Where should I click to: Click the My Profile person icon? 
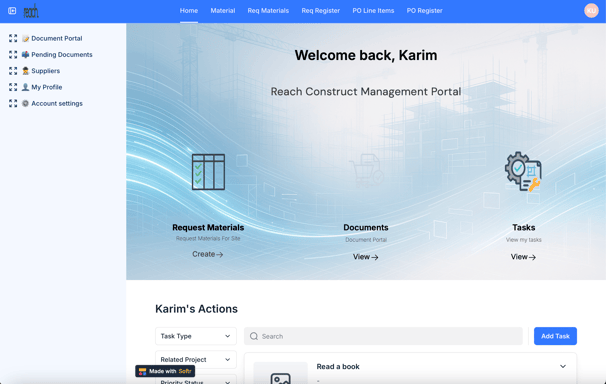[26, 87]
